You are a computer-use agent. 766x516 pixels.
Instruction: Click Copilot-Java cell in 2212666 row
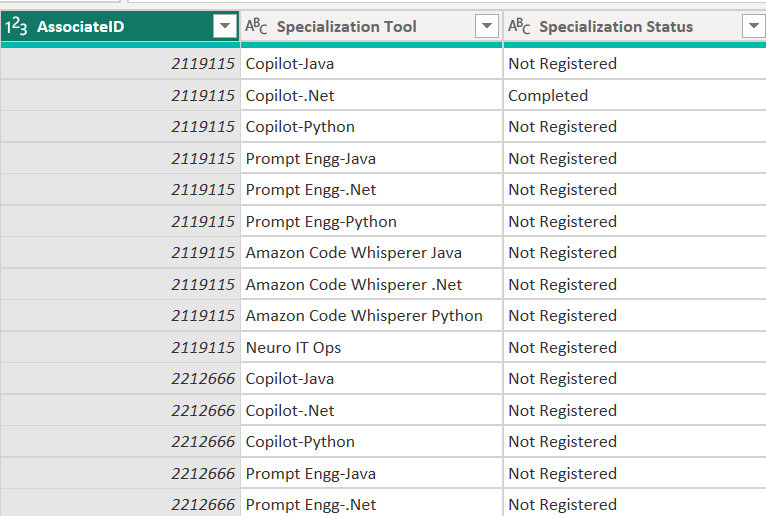[371, 379]
